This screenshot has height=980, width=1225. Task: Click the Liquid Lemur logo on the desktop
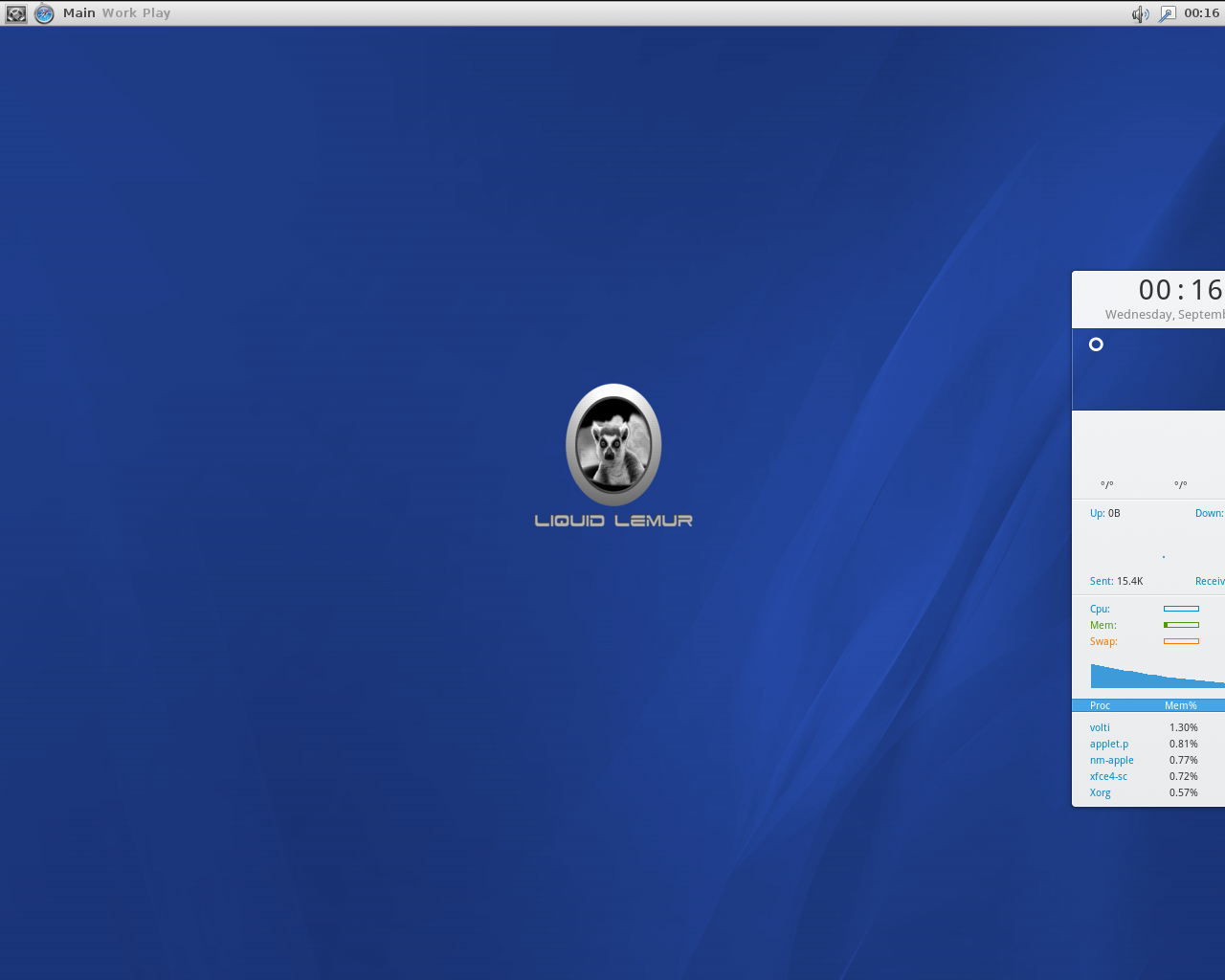click(613, 456)
